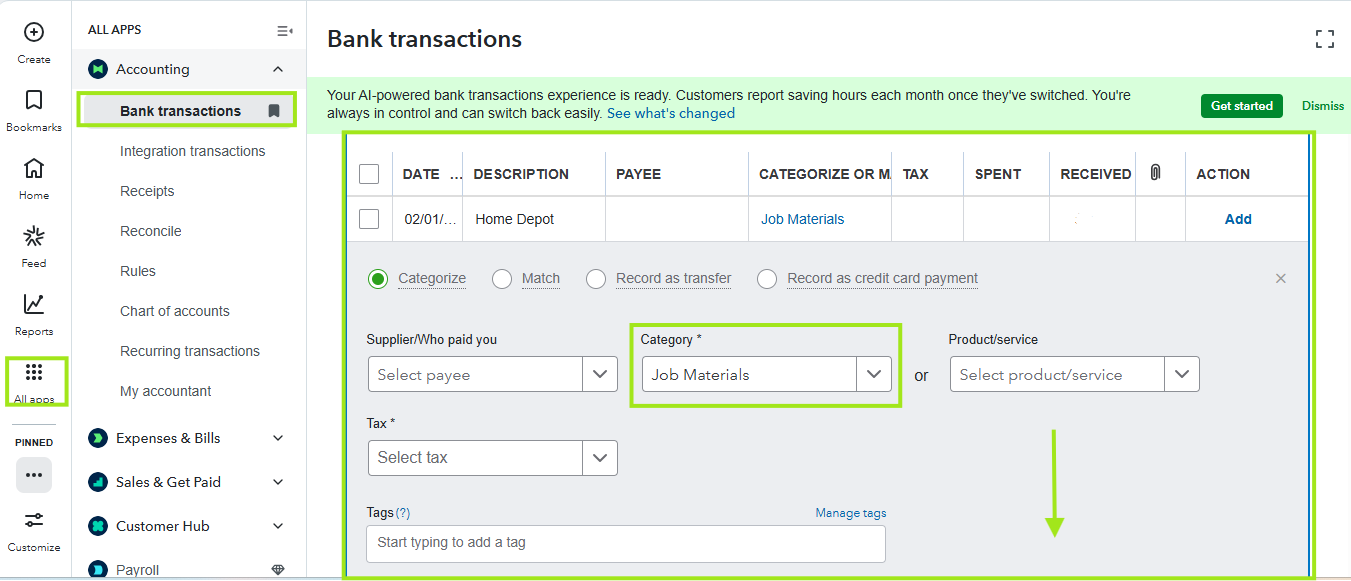Open the Manage tags link
This screenshot has height=581, width=1351.
850,513
